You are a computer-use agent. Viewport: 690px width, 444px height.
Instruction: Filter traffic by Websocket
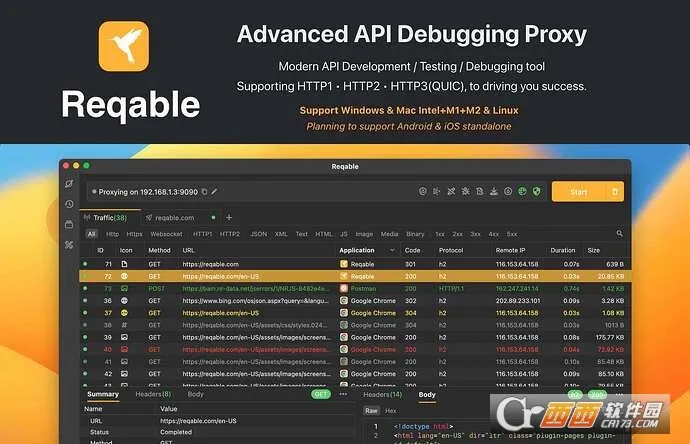pyautogui.click(x=166, y=234)
